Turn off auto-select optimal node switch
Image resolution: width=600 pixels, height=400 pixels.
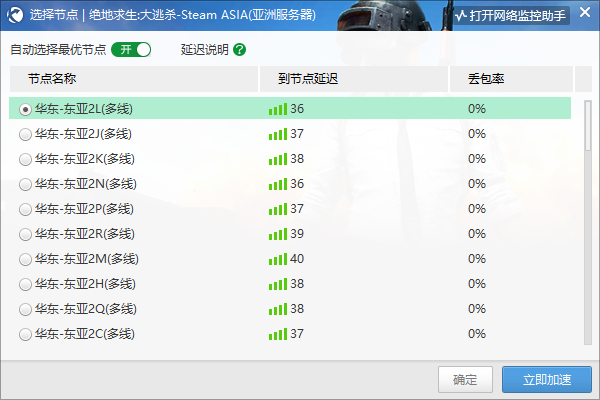click(x=131, y=50)
